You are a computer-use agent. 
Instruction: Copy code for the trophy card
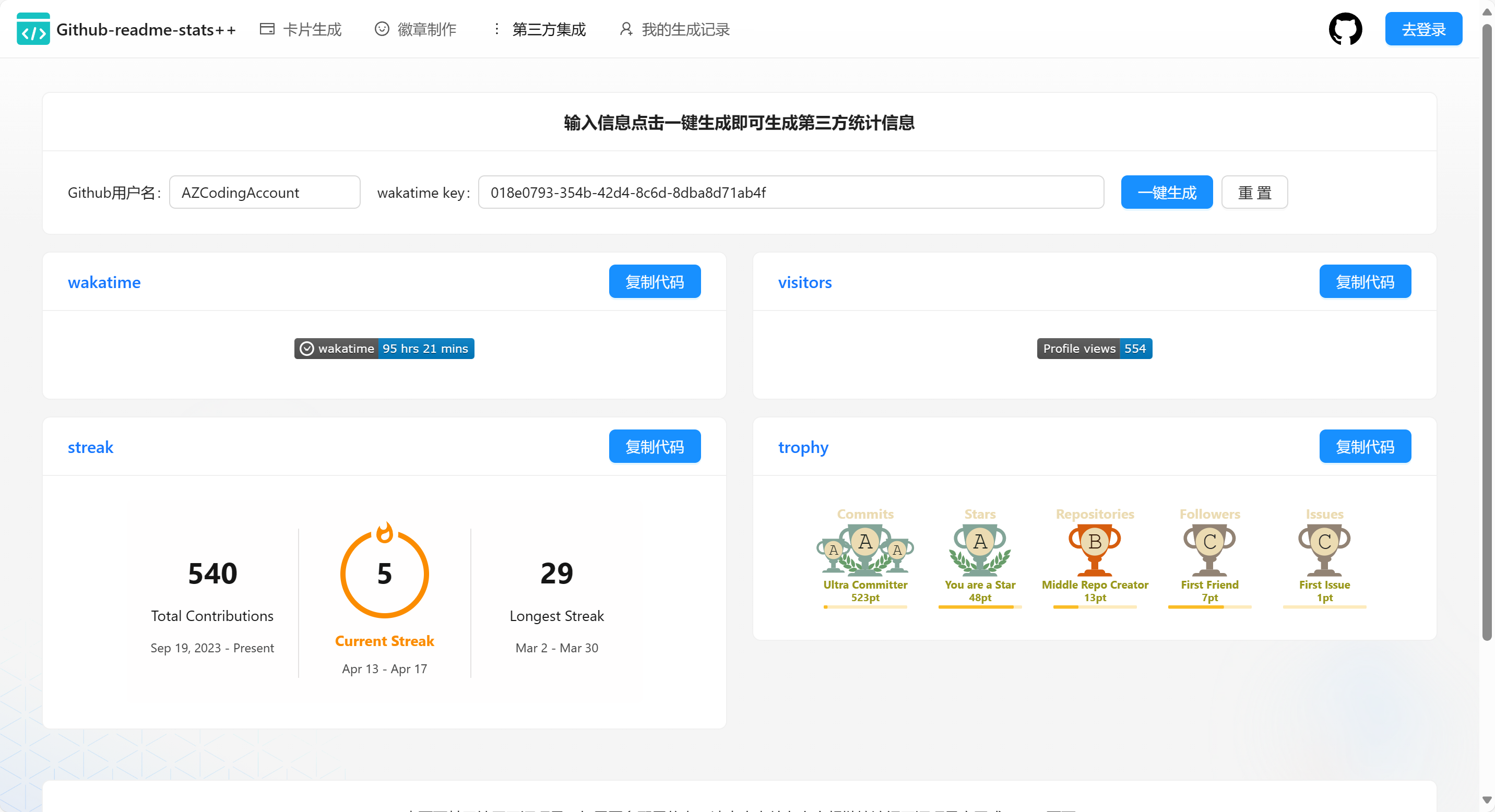1365,447
